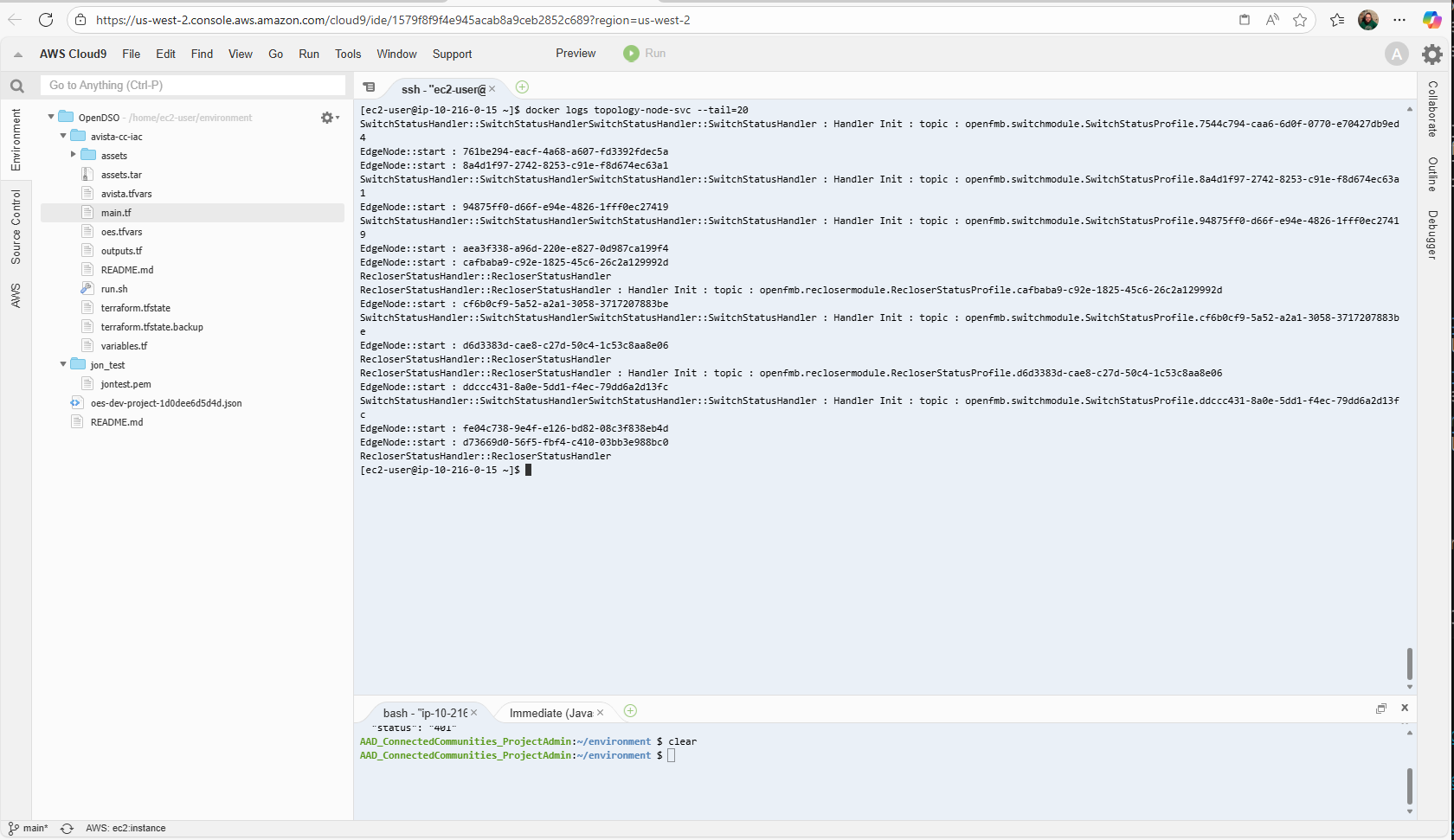Image resolution: width=1454 pixels, height=840 pixels.
Task: Open the terminal pane tab list icon
Action: click(369, 87)
